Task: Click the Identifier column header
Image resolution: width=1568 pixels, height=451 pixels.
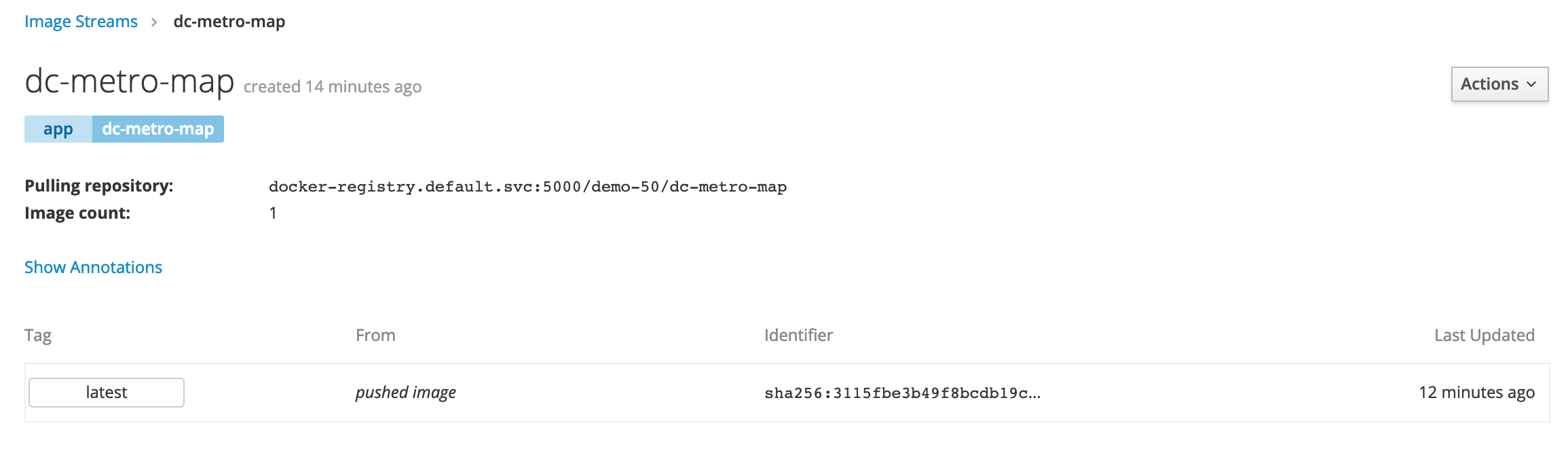Action: [x=798, y=335]
